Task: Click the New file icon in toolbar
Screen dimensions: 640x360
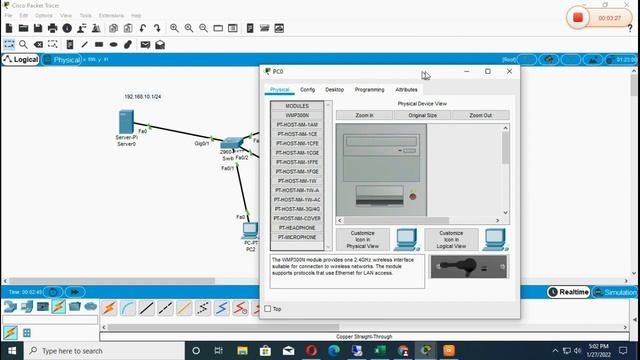Action: click(9, 28)
